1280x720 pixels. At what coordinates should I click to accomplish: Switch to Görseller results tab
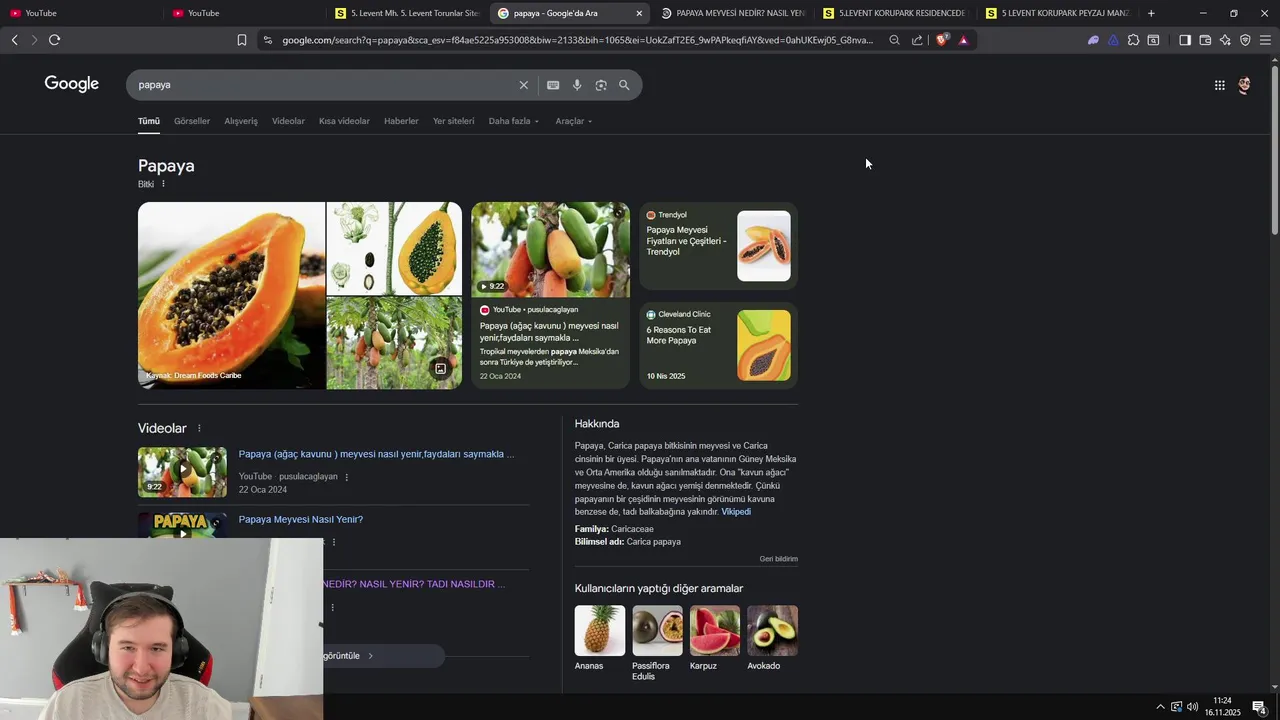(192, 121)
